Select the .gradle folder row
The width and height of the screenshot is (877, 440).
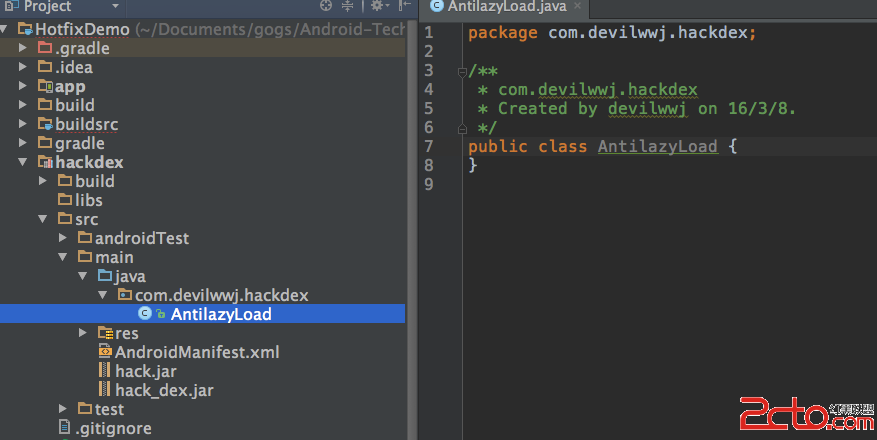tap(202, 48)
